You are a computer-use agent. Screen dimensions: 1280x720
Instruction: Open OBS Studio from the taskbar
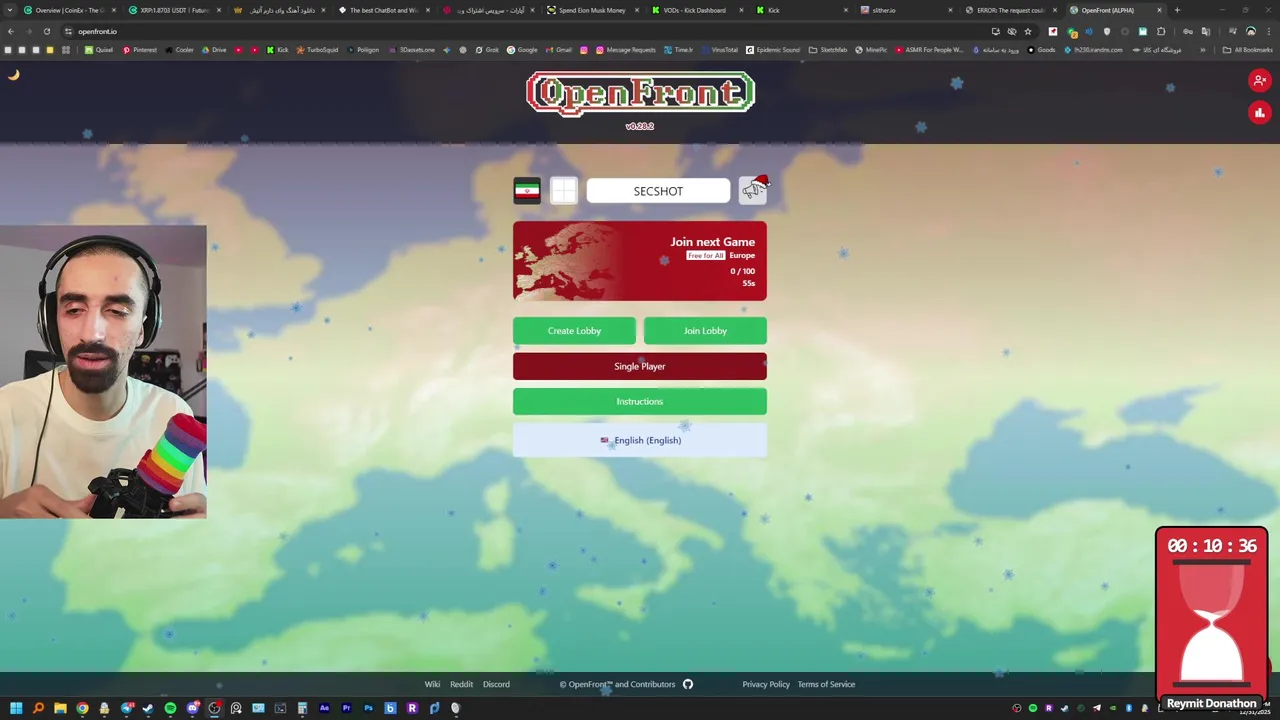click(x=214, y=708)
